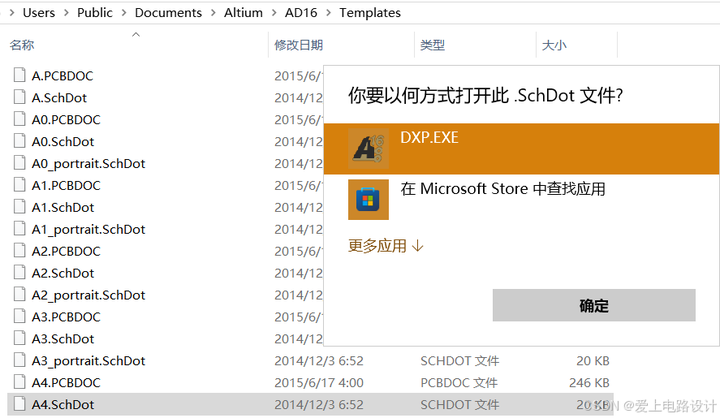
Task: Click file icon next to A1_portrait.SchDot
Action: 19,228
